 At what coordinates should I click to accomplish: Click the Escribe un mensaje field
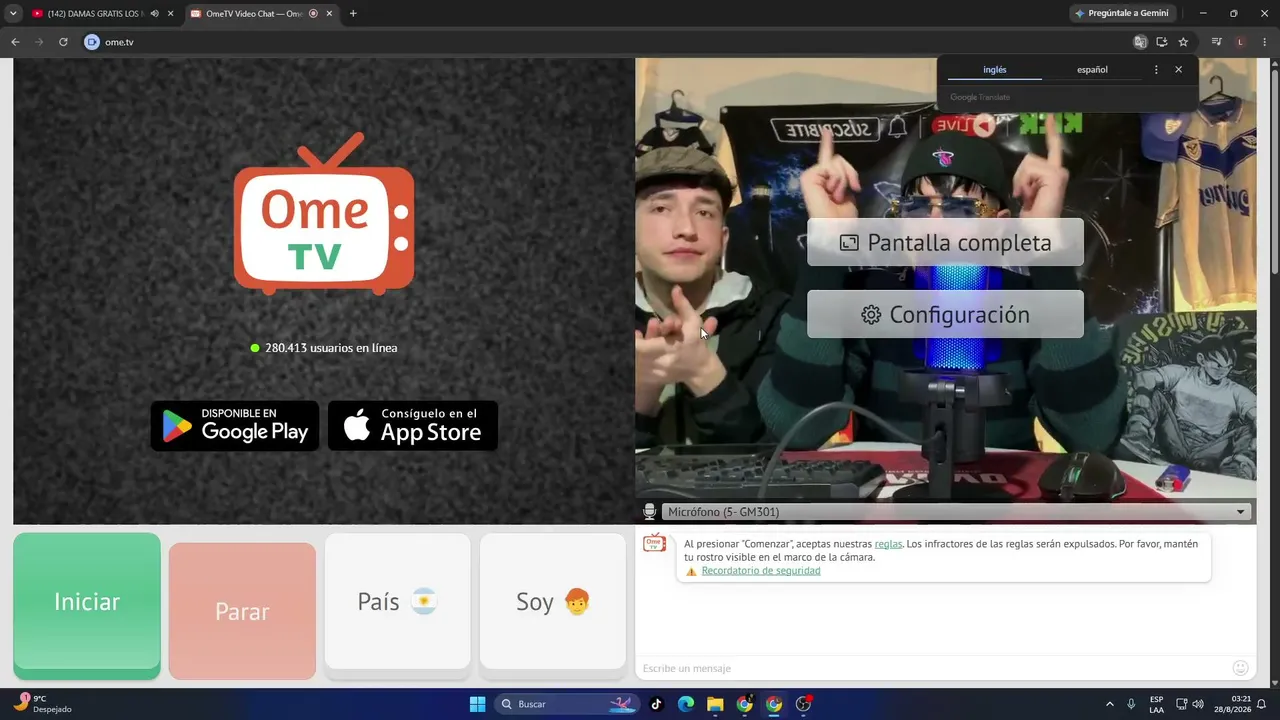[x=935, y=668]
